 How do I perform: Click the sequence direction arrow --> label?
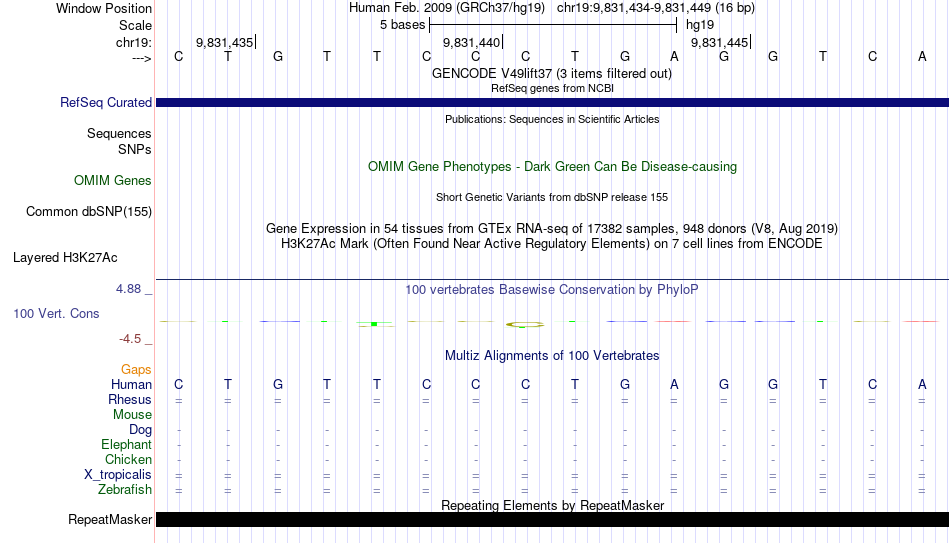pos(142,58)
